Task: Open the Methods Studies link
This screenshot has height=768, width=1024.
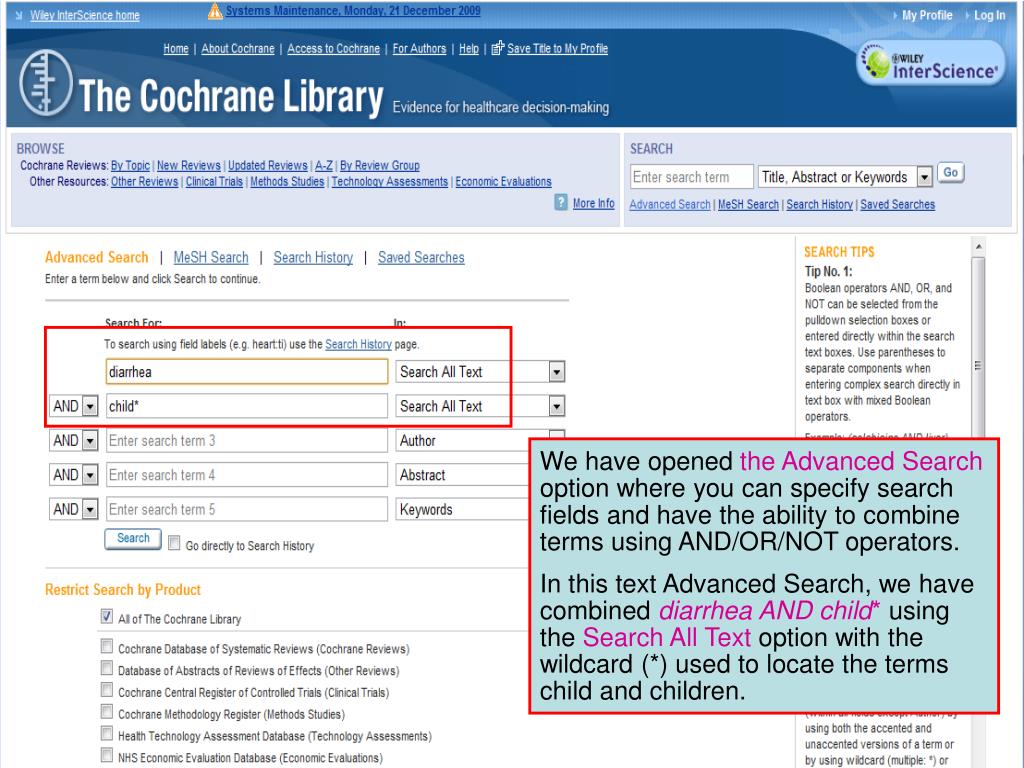Action: pos(287,182)
